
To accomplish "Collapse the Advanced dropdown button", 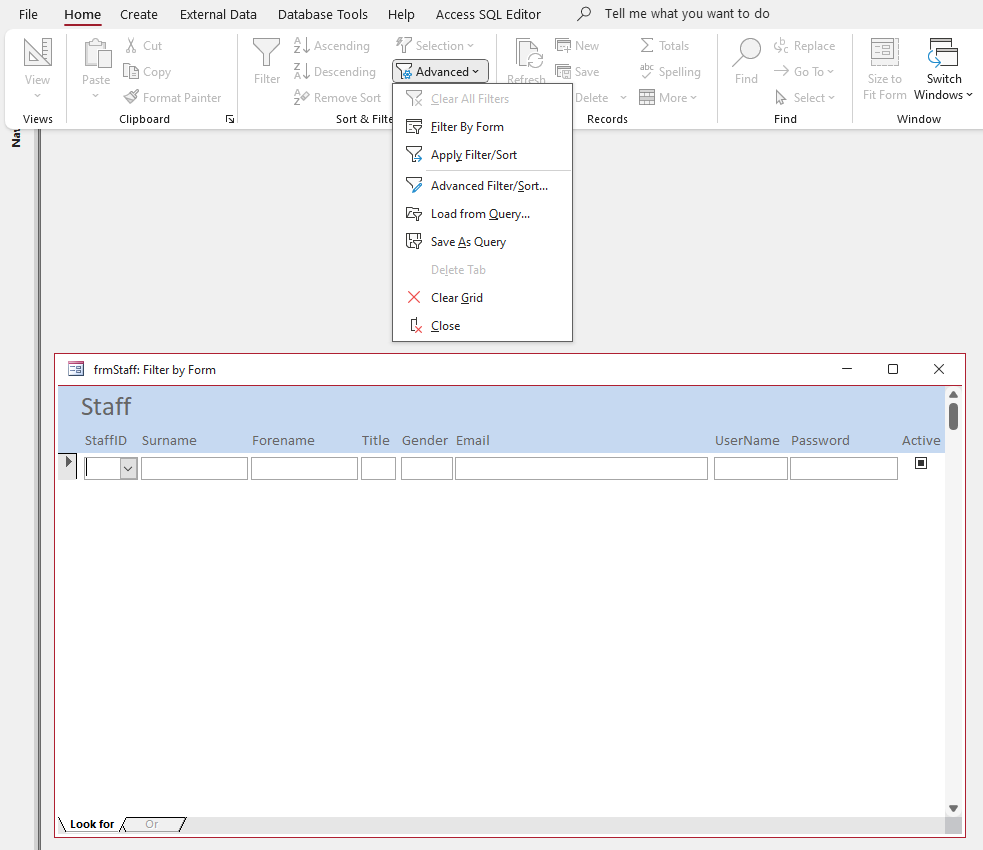I will pos(440,71).
